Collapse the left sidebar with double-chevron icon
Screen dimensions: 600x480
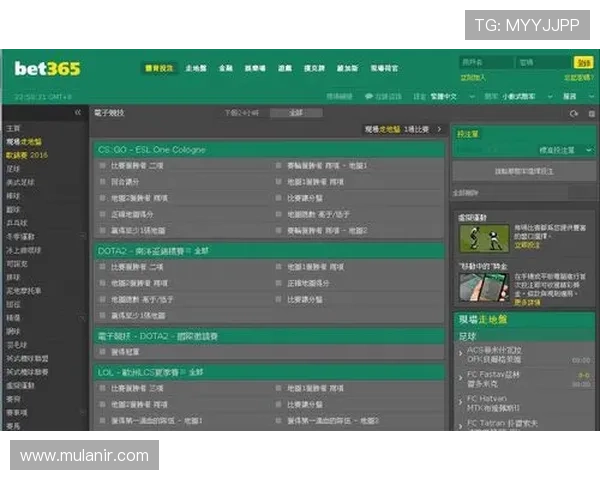pyautogui.click(x=78, y=114)
